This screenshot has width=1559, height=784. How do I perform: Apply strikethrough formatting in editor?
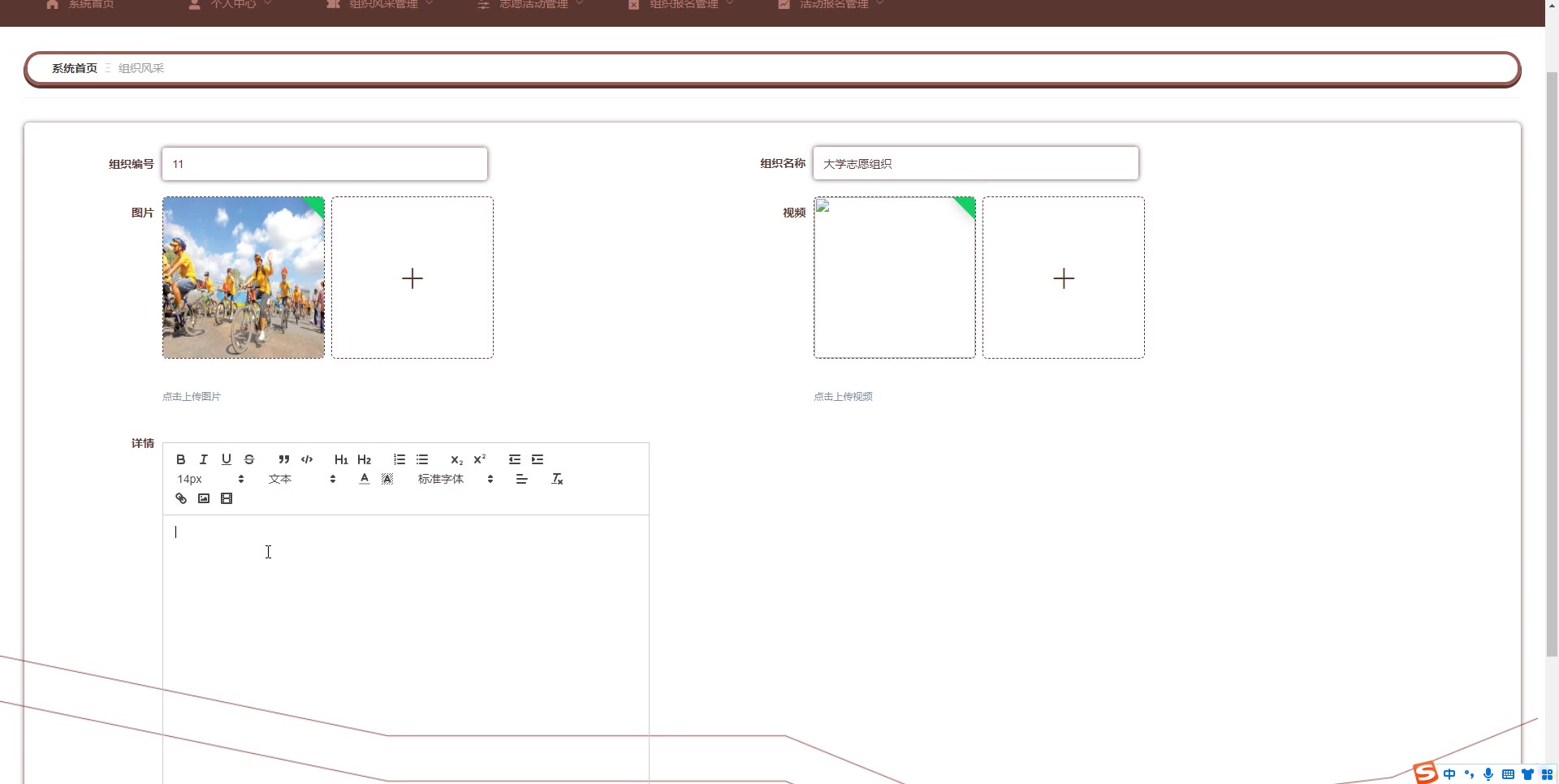click(249, 459)
